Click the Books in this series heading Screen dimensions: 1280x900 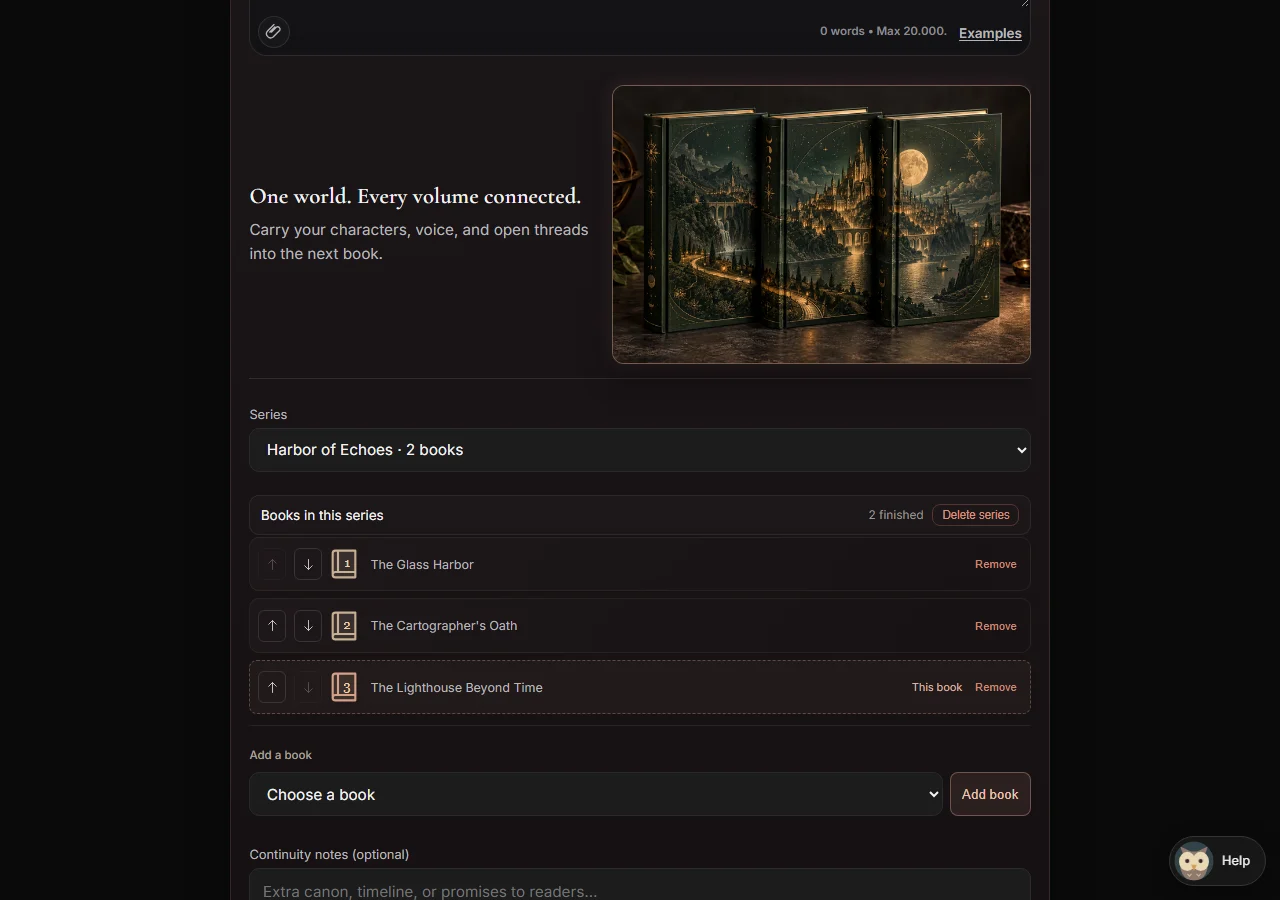tap(322, 515)
